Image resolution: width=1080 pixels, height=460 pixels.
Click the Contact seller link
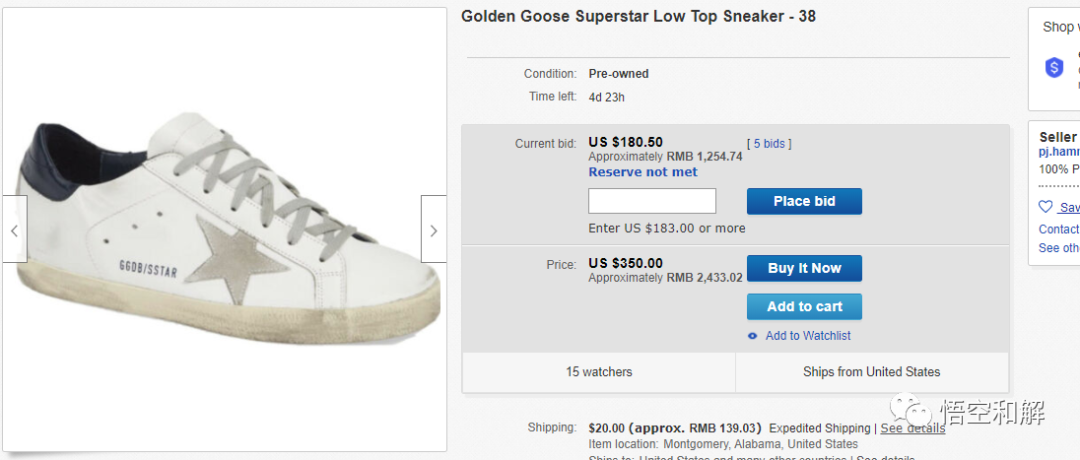tap(1059, 229)
